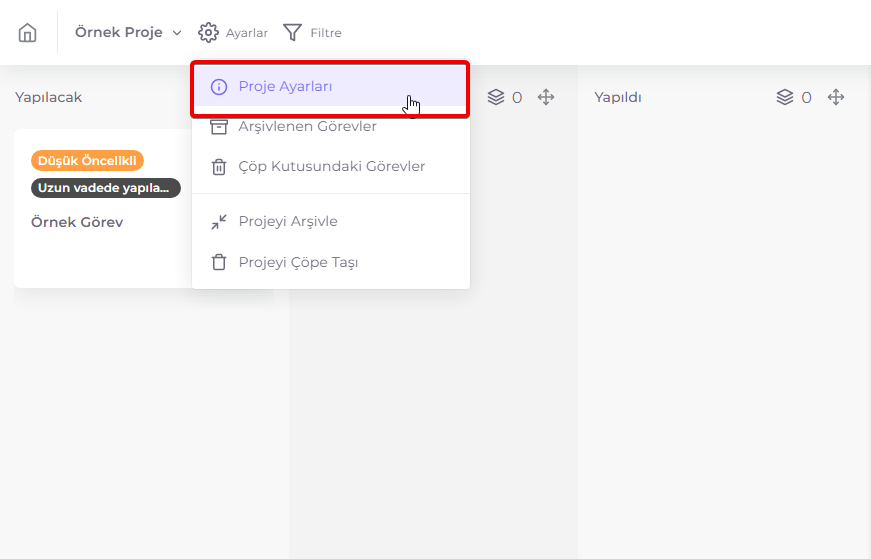Click the Proje Ayarları info icon
This screenshot has height=559, width=871.
coord(219,87)
